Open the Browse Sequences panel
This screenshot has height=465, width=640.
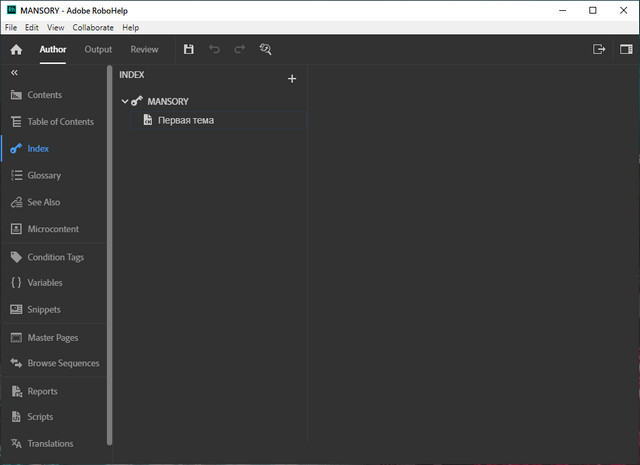click(63, 363)
